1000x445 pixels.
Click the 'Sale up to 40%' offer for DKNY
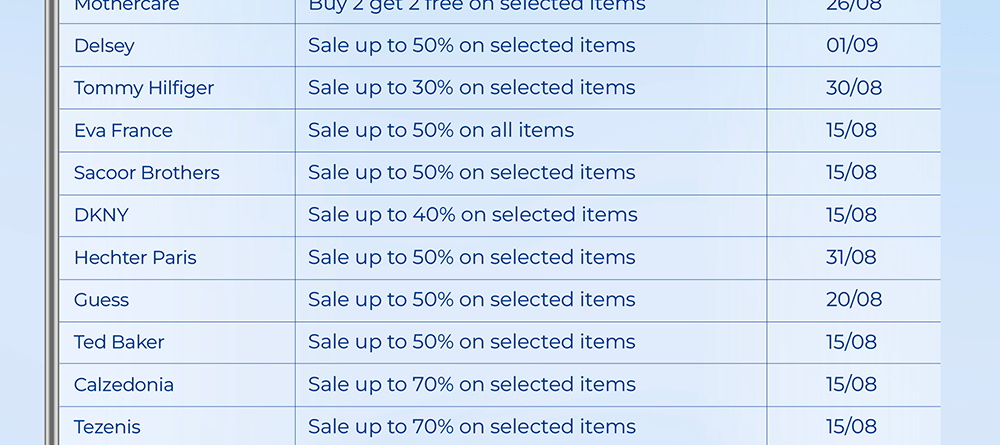tap(472, 215)
